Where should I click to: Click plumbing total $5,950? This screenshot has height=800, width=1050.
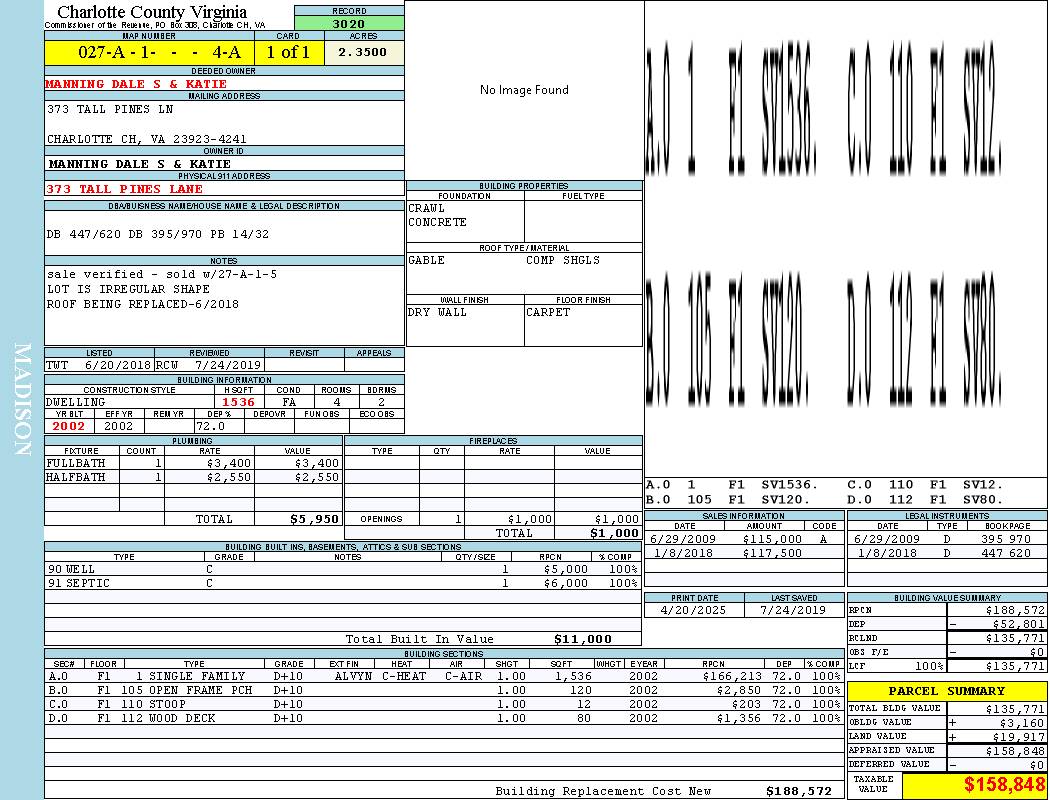click(315, 519)
